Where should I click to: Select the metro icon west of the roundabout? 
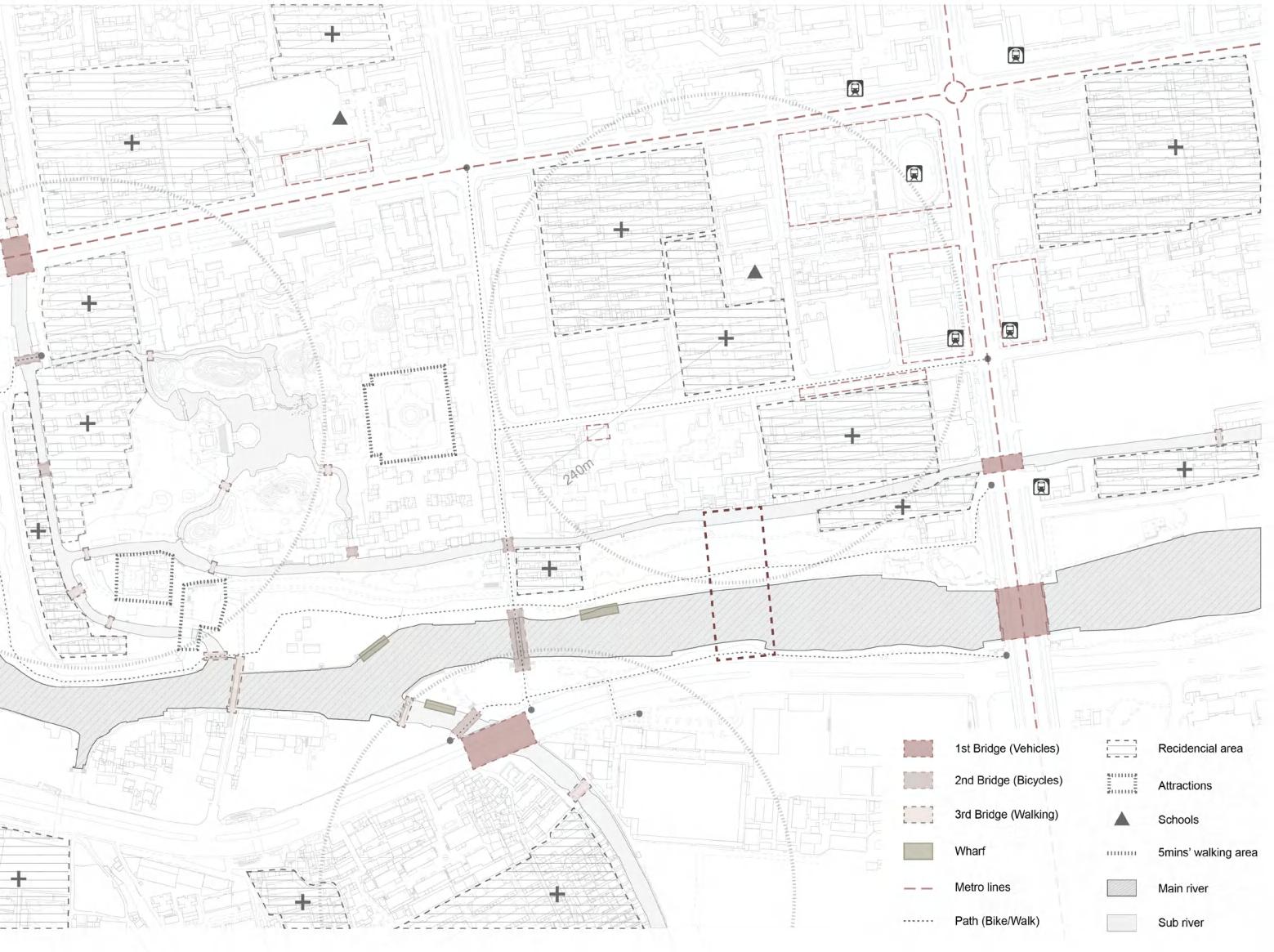[855, 88]
